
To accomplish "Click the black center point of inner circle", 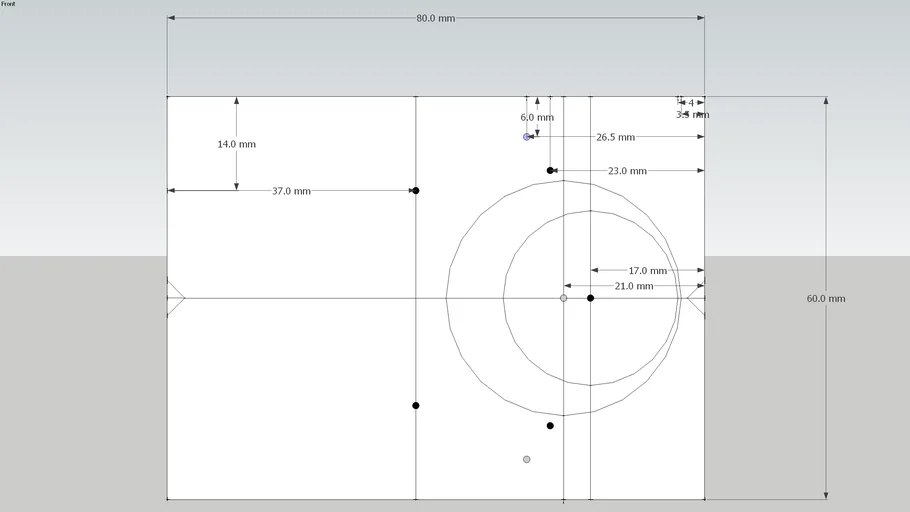I will pos(591,298).
